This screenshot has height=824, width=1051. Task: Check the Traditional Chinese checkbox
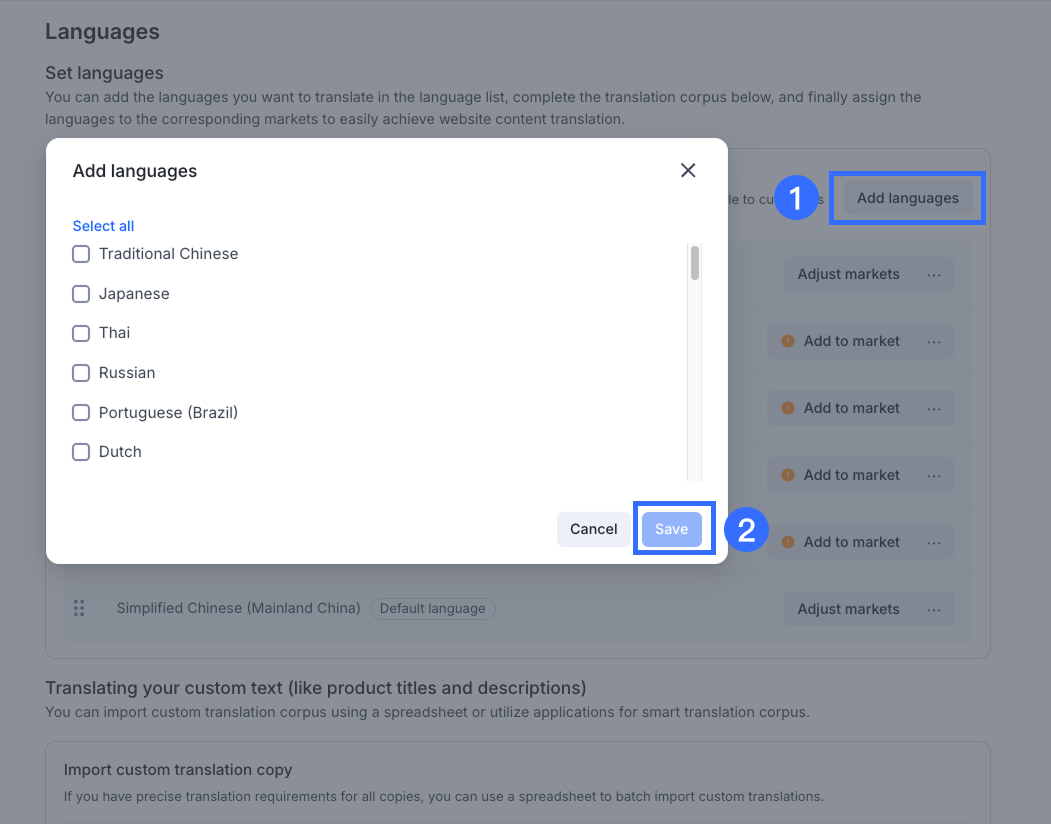click(81, 254)
